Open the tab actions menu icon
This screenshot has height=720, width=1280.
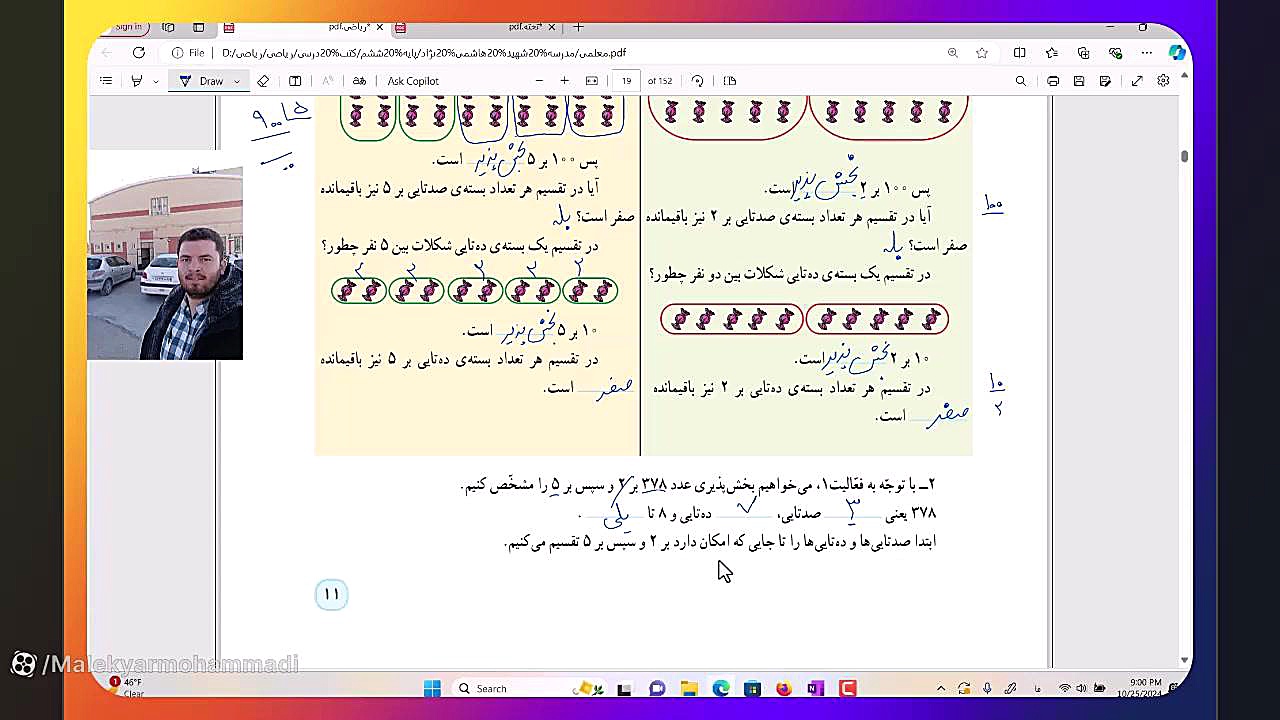coord(199,27)
